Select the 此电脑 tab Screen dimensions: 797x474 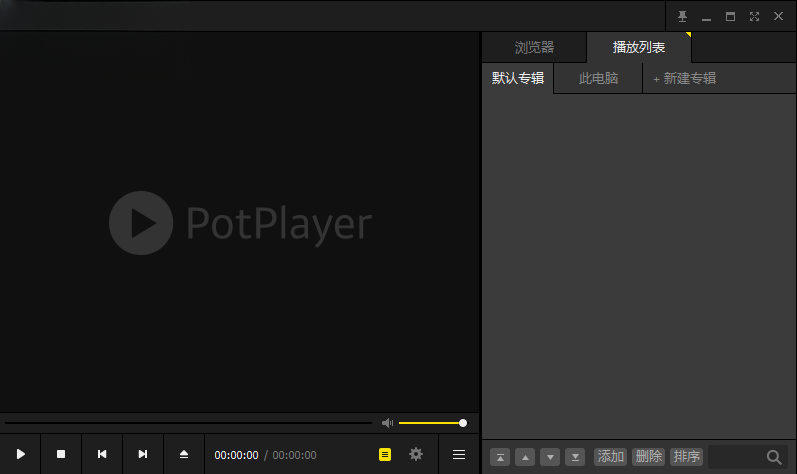pyautogui.click(x=598, y=78)
